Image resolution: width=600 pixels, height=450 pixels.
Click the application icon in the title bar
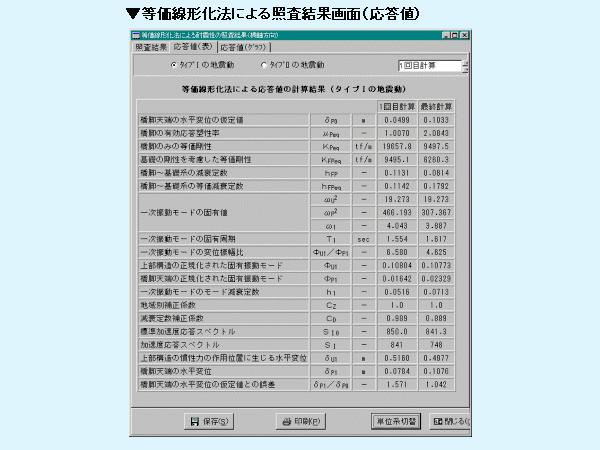click(135, 34)
